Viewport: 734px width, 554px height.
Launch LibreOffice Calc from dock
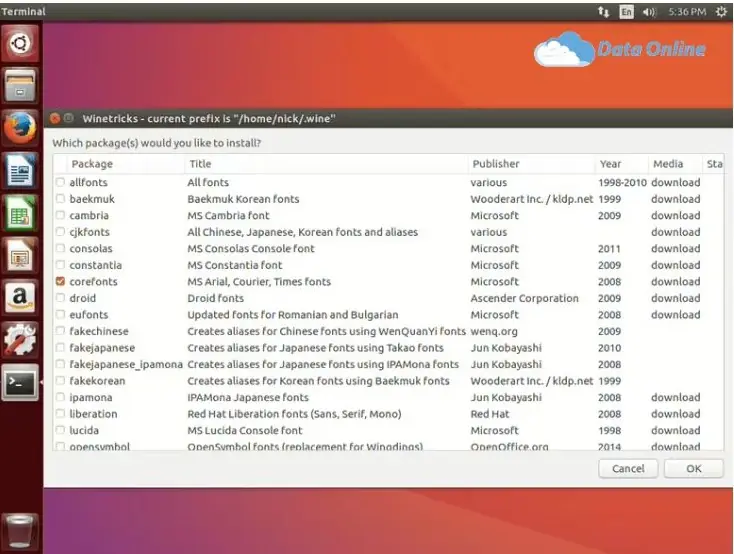20,213
